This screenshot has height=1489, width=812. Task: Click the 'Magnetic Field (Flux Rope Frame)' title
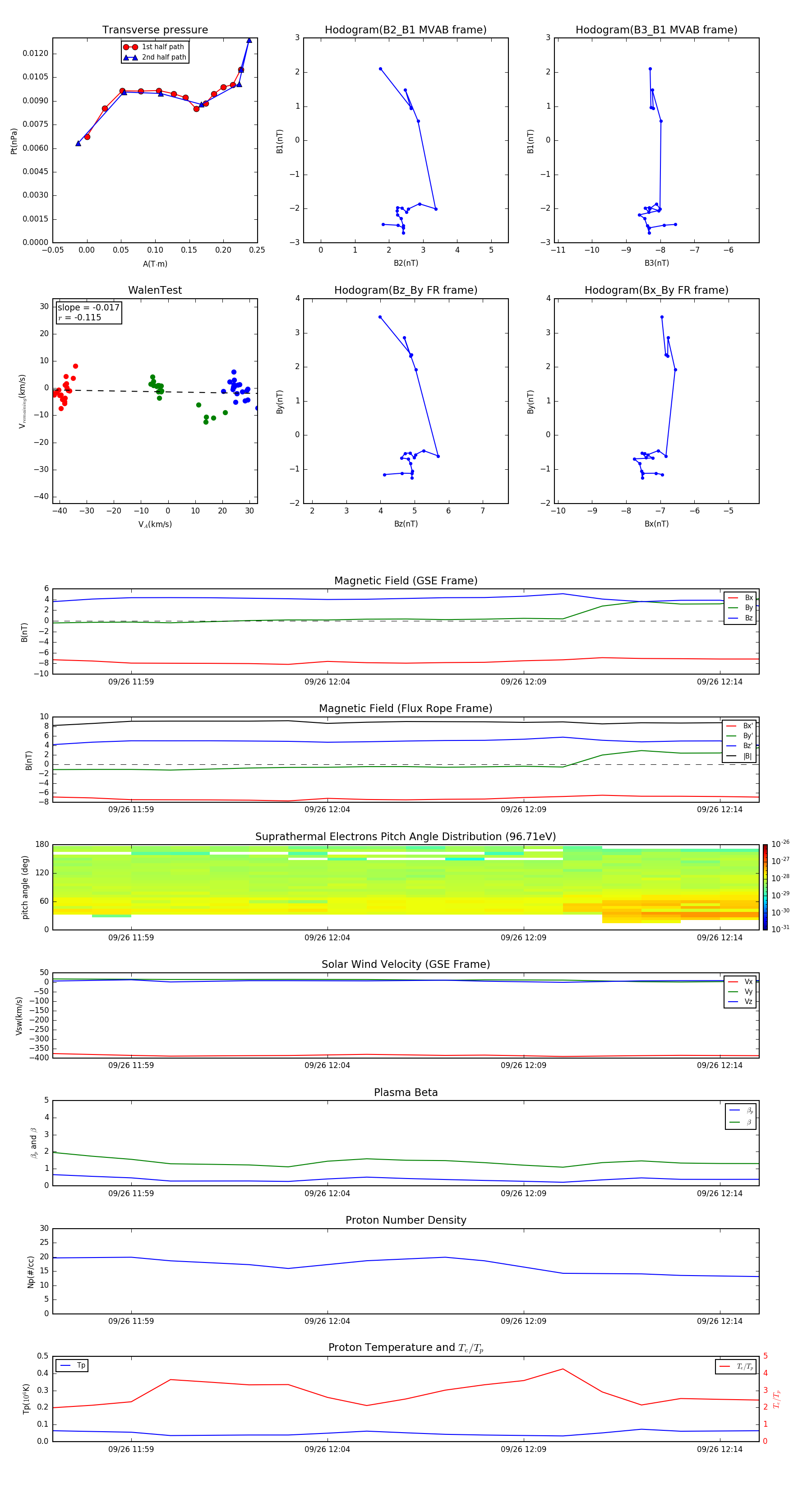pos(406,709)
